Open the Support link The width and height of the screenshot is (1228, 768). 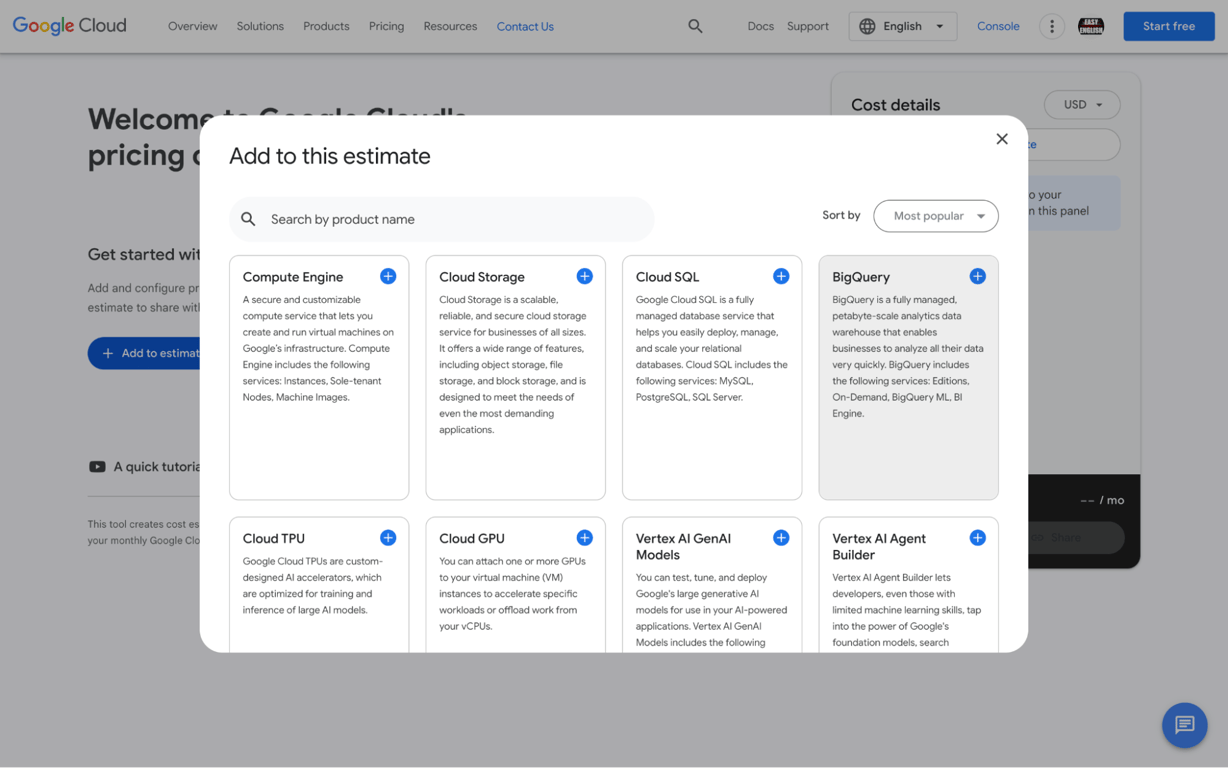808,26
